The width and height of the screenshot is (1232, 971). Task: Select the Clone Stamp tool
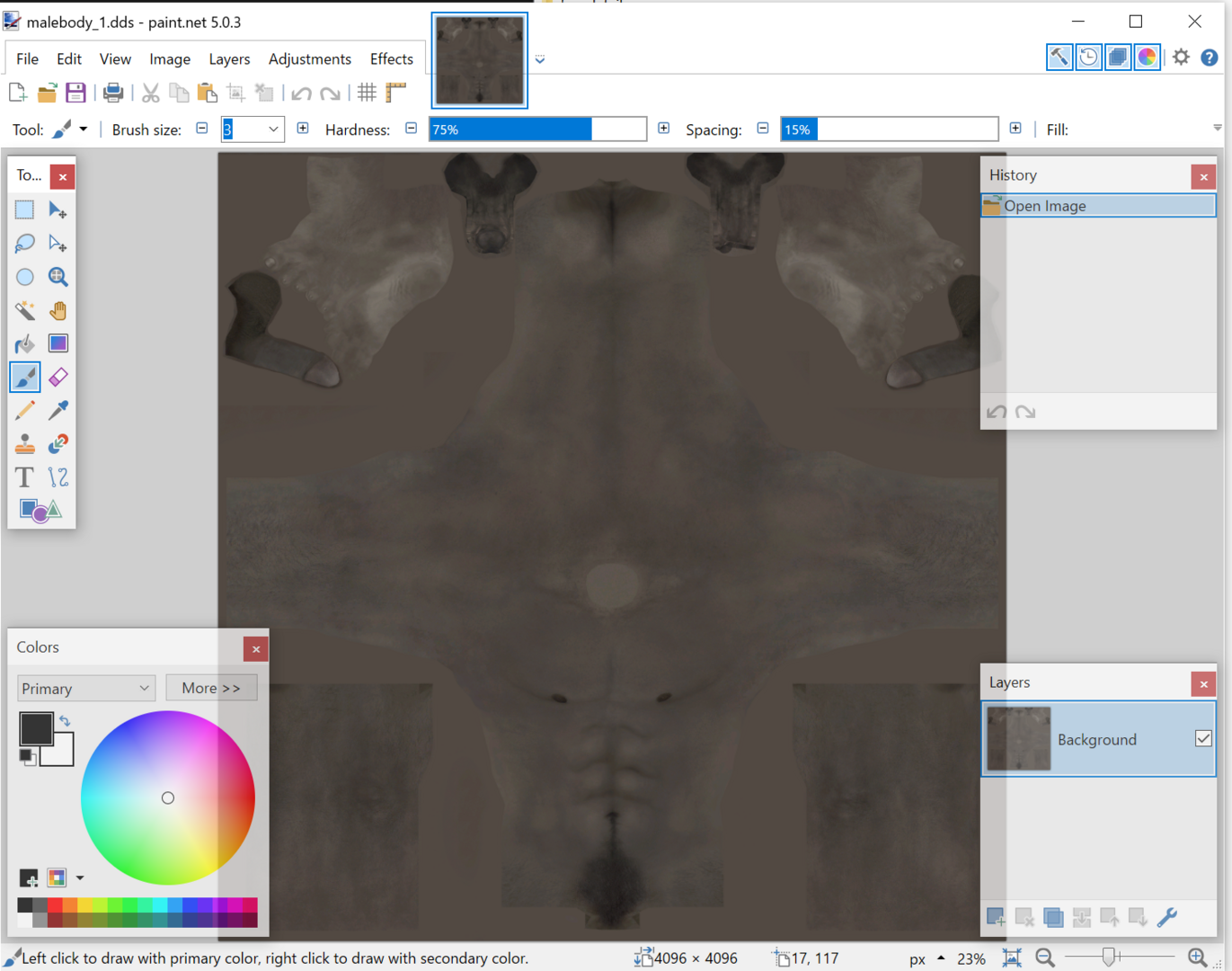24,444
